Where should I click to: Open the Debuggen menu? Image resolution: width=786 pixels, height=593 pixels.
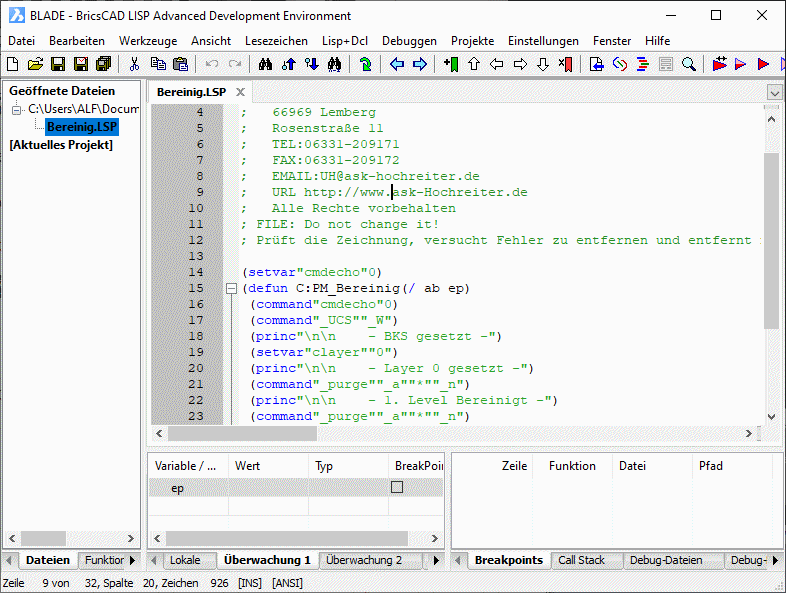pyautogui.click(x=409, y=41)
